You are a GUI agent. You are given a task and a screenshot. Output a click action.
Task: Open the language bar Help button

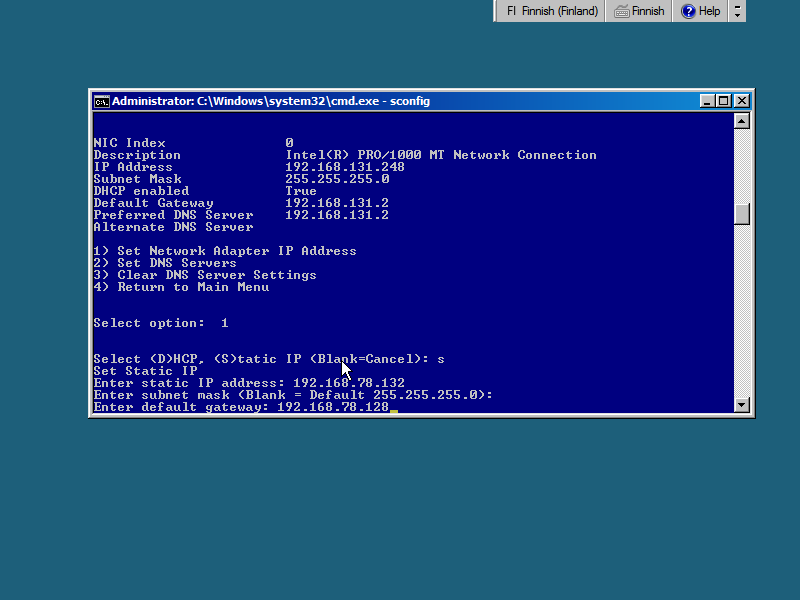click(701, 11)
